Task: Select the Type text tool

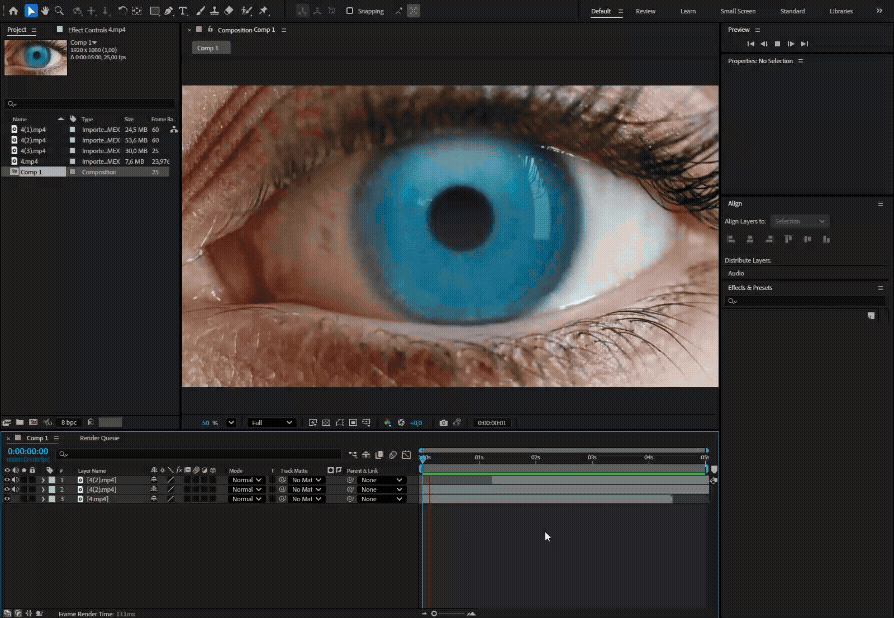Action: point(183,11)
